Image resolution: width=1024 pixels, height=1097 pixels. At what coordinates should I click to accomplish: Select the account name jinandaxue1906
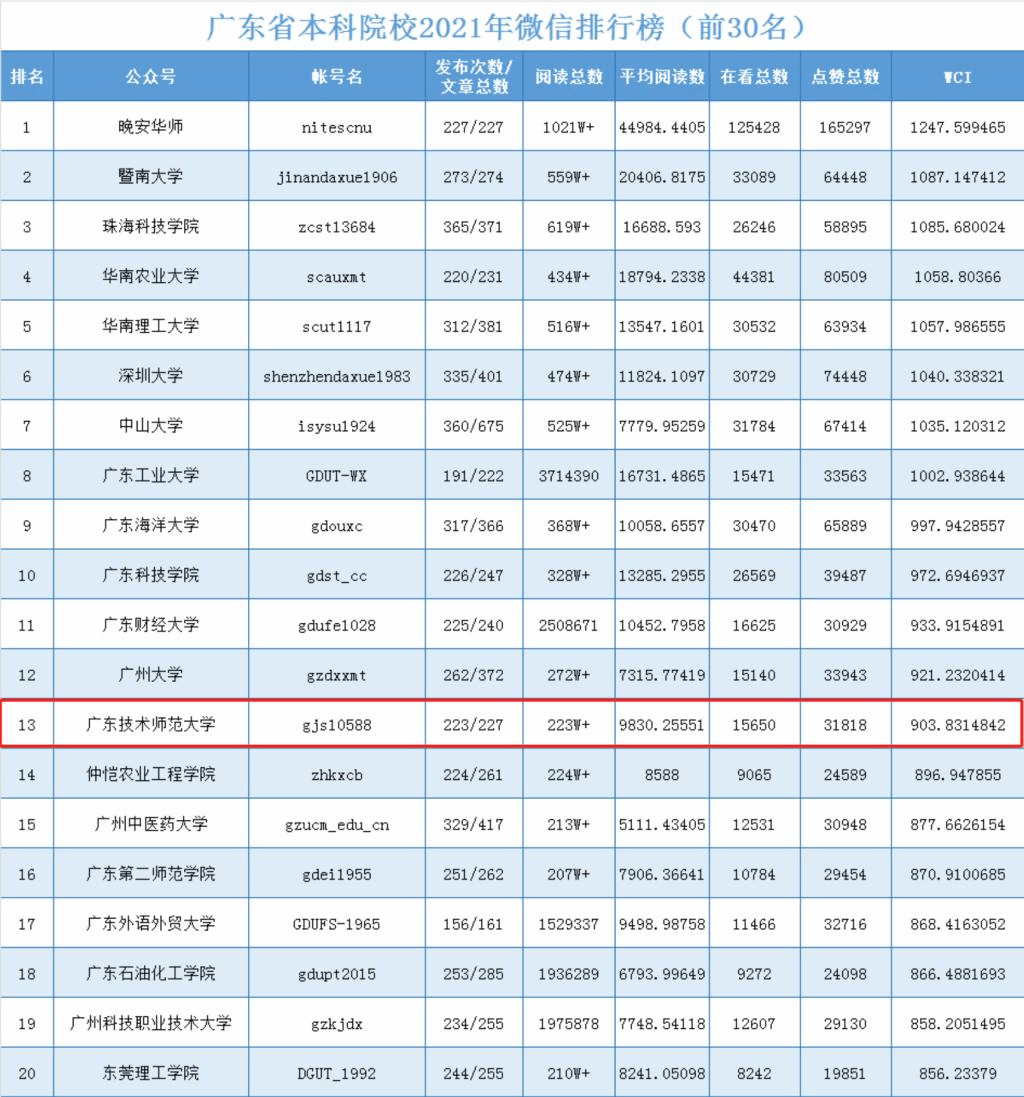(x=336, y=177)
